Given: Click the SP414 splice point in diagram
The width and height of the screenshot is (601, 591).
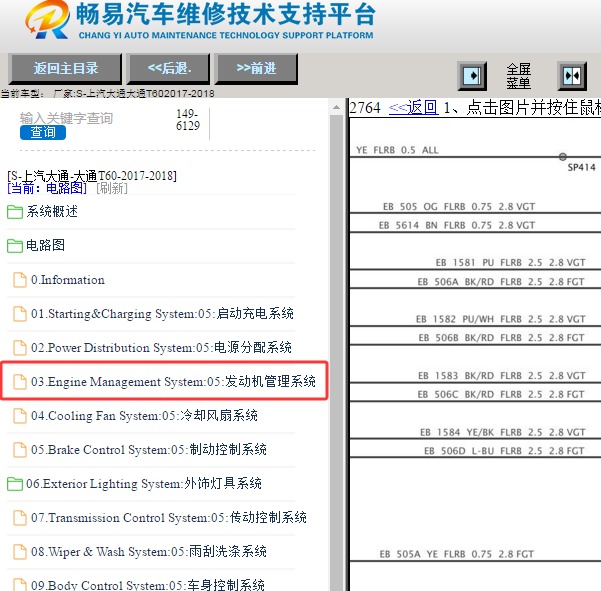Looking at the screenshot, I should [563, 157].
